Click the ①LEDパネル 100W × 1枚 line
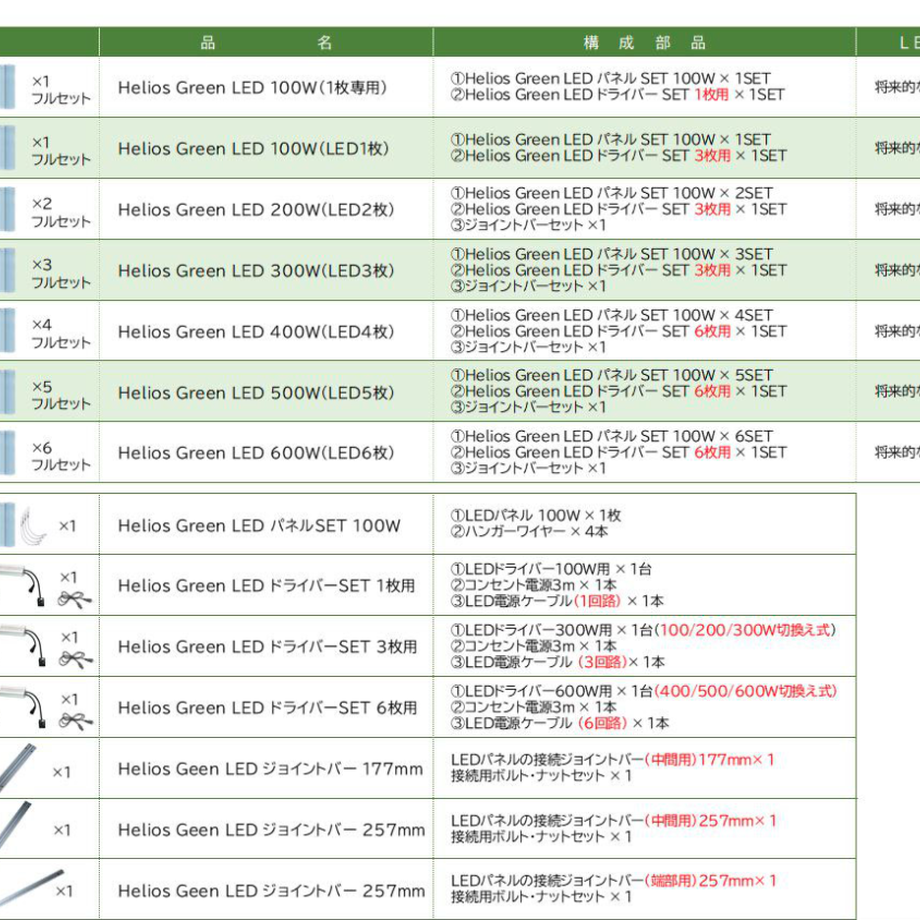Image resolution: width=920 pixels, height=920 pixels. [536, 516]
